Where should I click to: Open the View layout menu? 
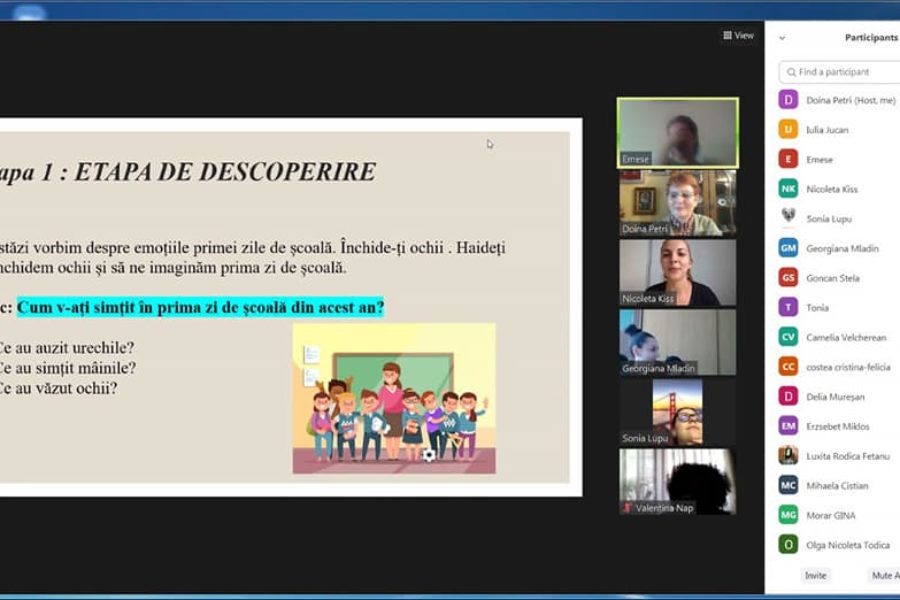(738, 35)
